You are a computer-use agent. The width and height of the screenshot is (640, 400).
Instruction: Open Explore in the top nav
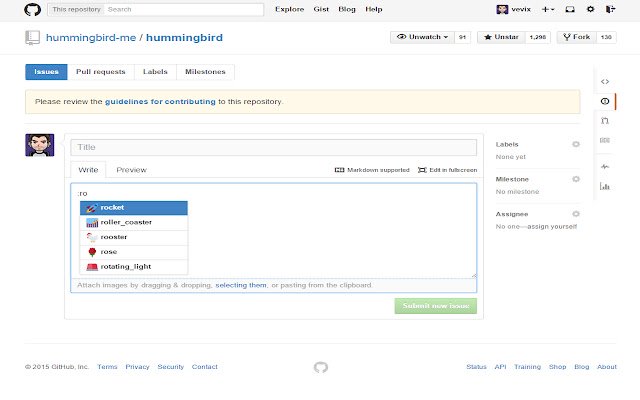tap(289, 9)
